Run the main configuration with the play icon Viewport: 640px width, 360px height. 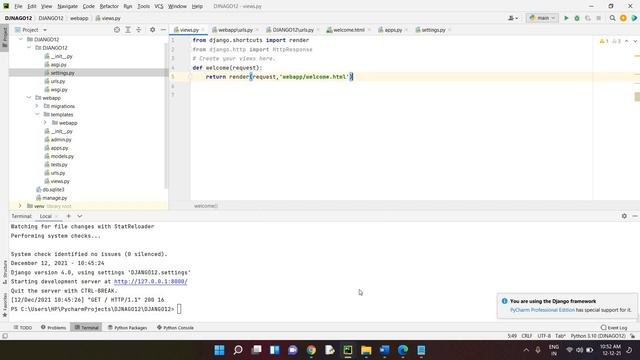click(x=566, y=18)
